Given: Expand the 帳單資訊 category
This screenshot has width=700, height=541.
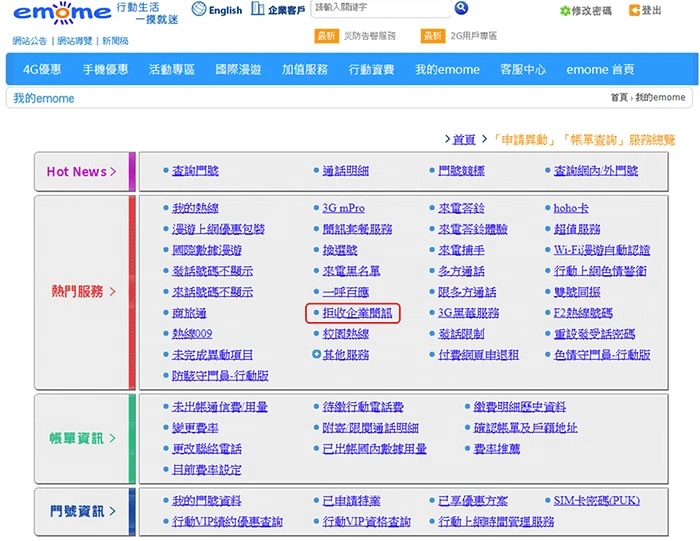Looking at the screenshot, I should click(83, 438).
